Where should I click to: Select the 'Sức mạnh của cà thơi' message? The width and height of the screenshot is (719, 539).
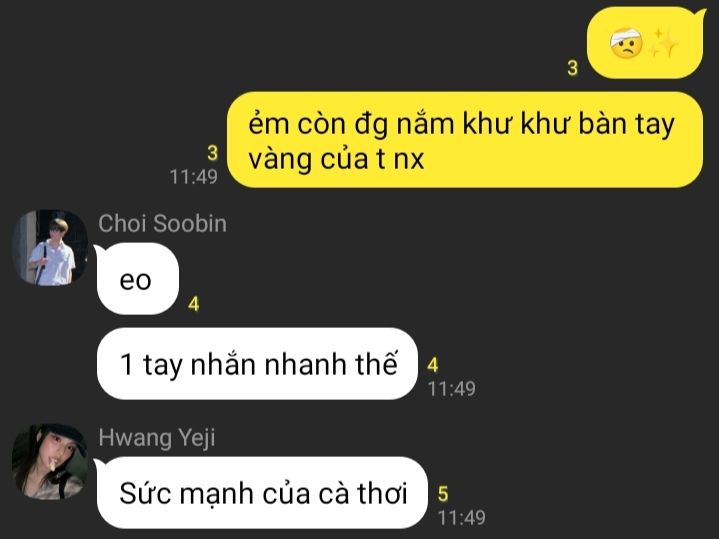tap(261, 493)
